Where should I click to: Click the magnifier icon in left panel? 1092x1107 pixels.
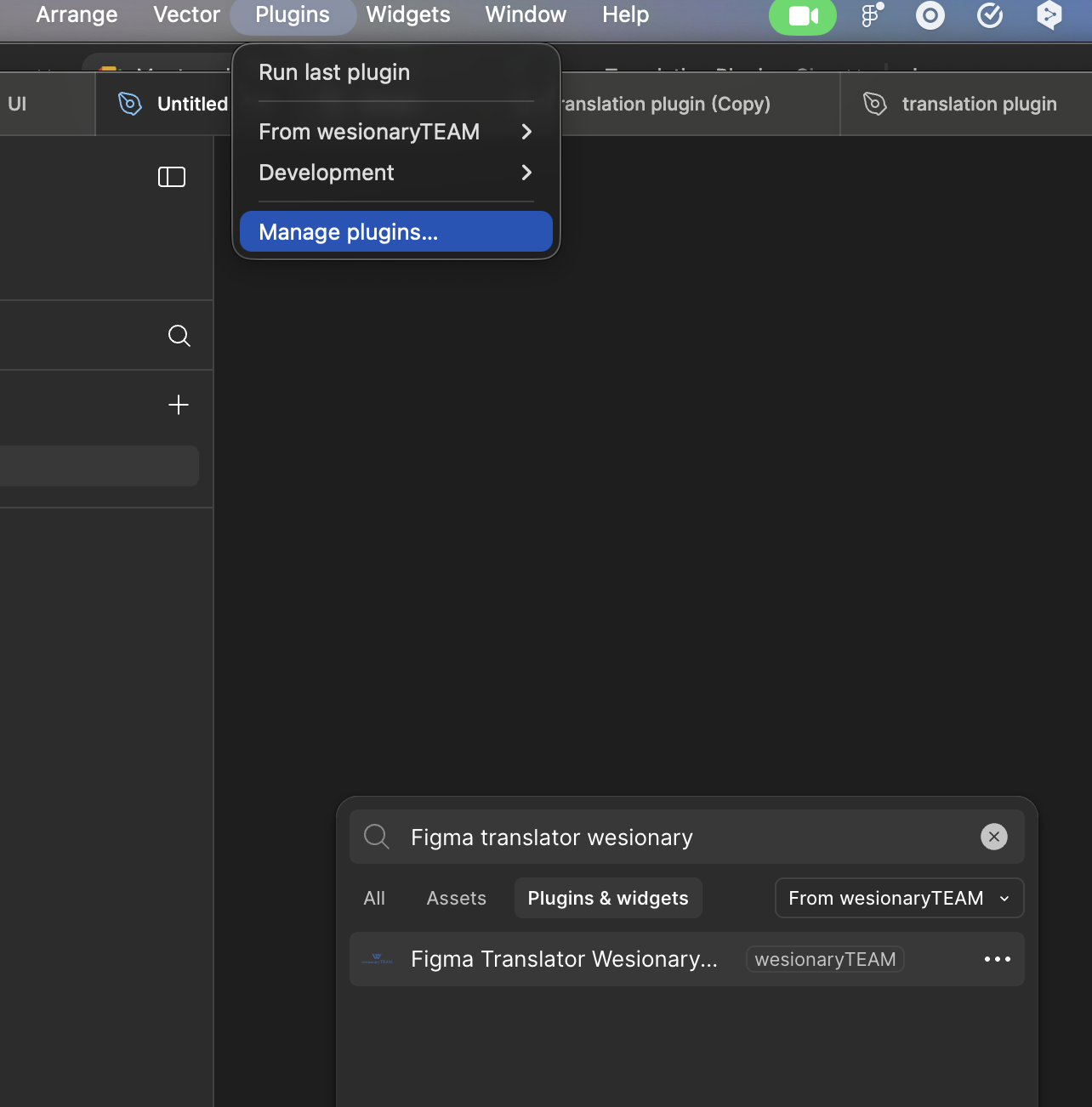tap(179, 336)
